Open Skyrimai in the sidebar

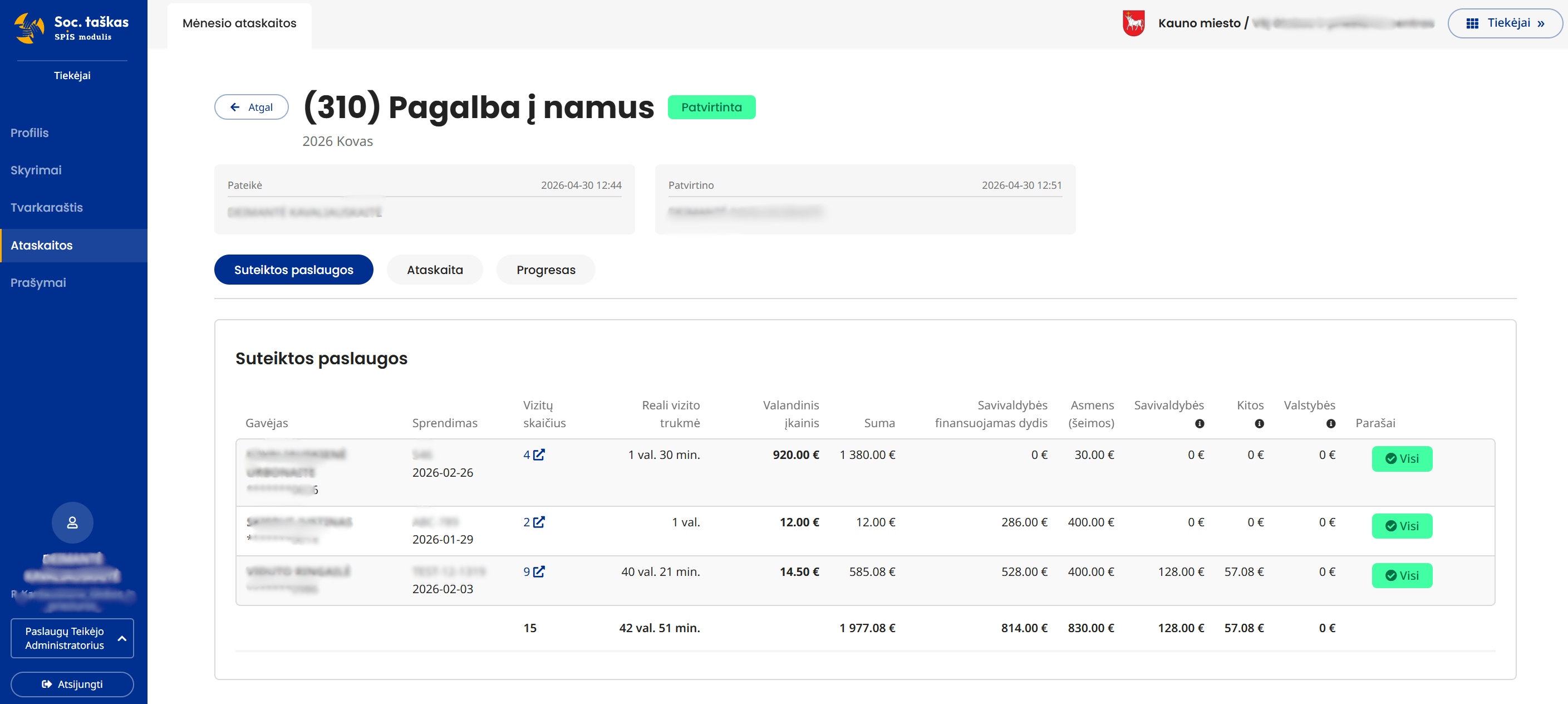coord(36,170)
